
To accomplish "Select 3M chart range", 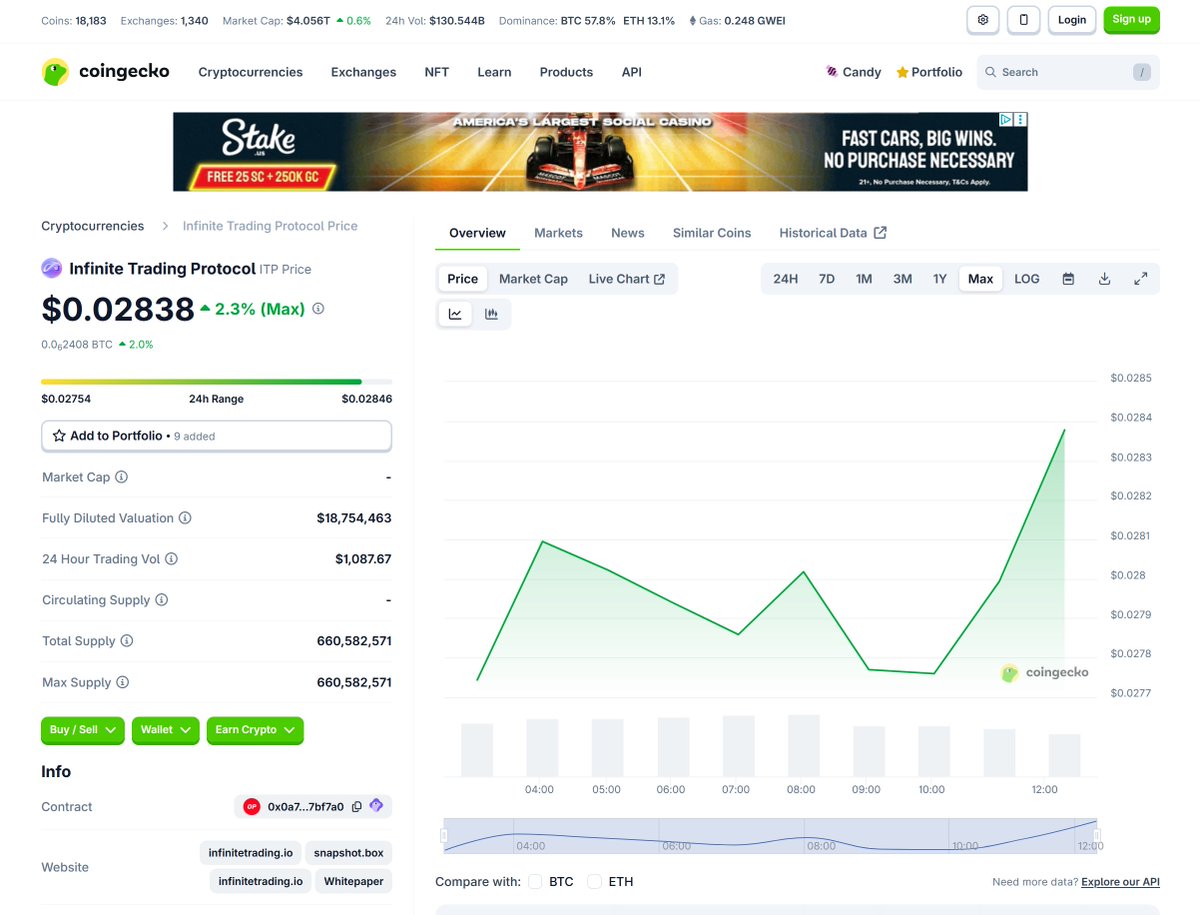I will click(902, 279).
